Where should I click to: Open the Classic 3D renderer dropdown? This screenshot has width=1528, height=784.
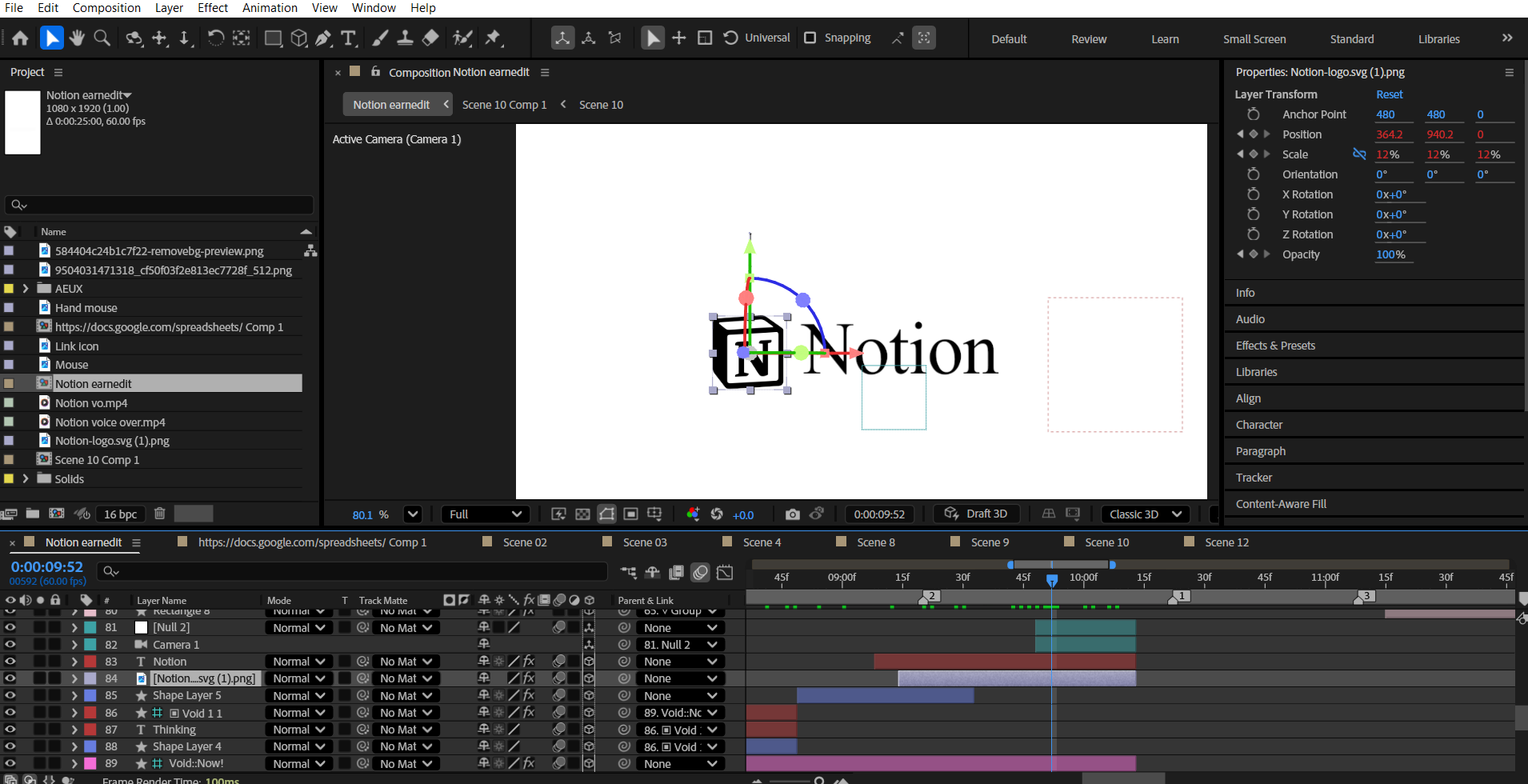click(1145, 514)
